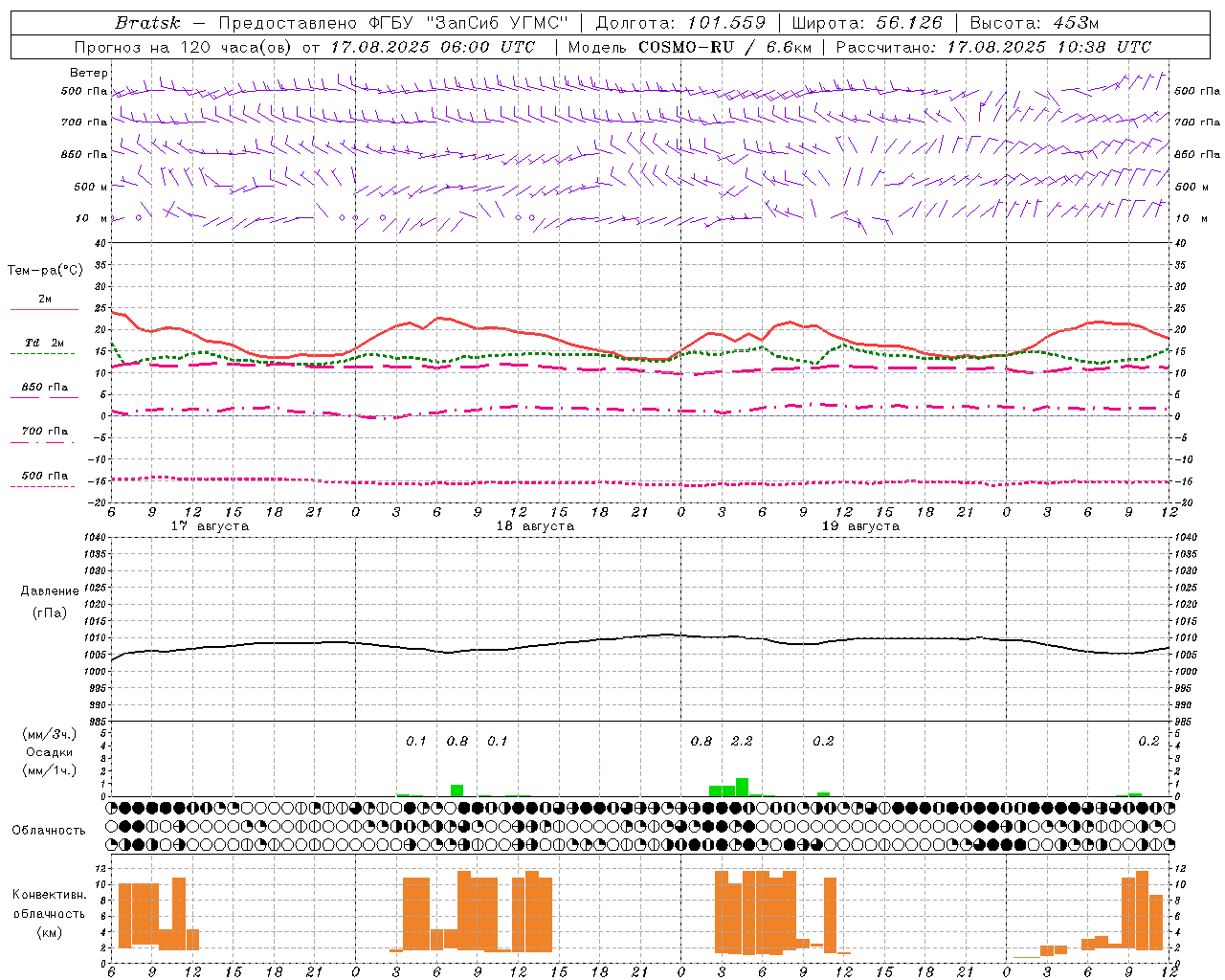Click the "(км)" kilometers unit label
The height and width of the screenshot is (980, 1225).
[x=49, y=931]
